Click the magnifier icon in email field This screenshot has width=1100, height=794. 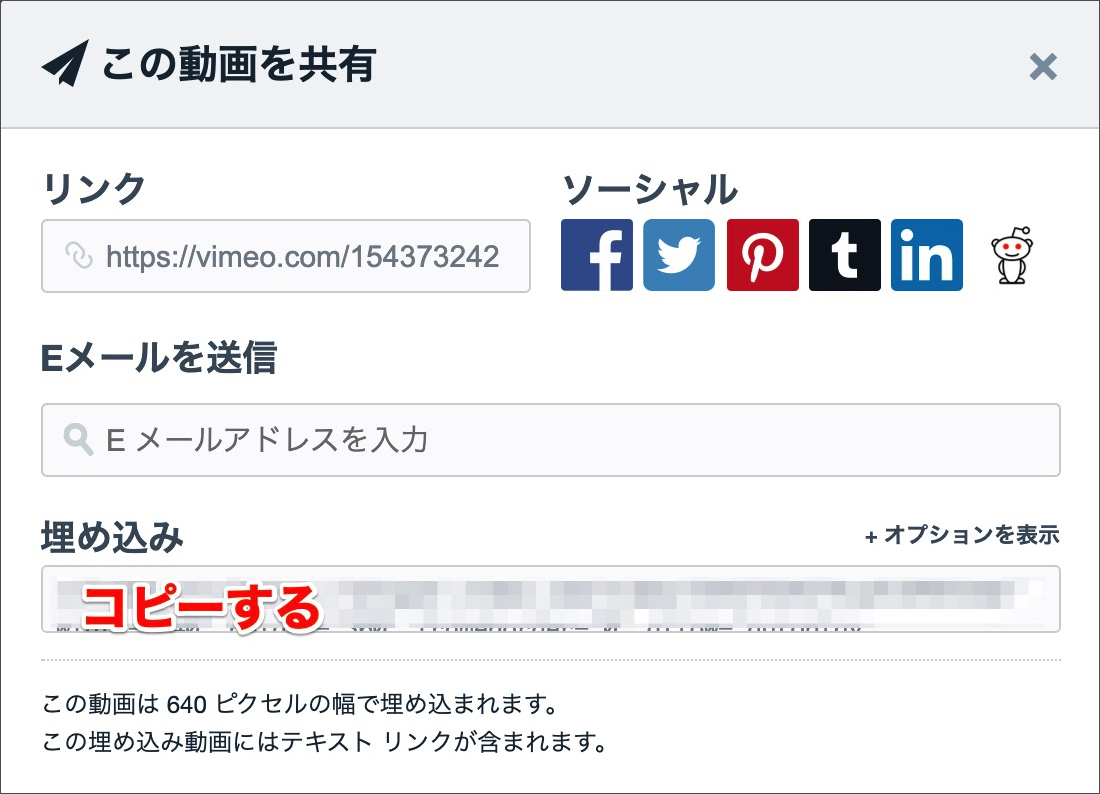tap(78, 440)
